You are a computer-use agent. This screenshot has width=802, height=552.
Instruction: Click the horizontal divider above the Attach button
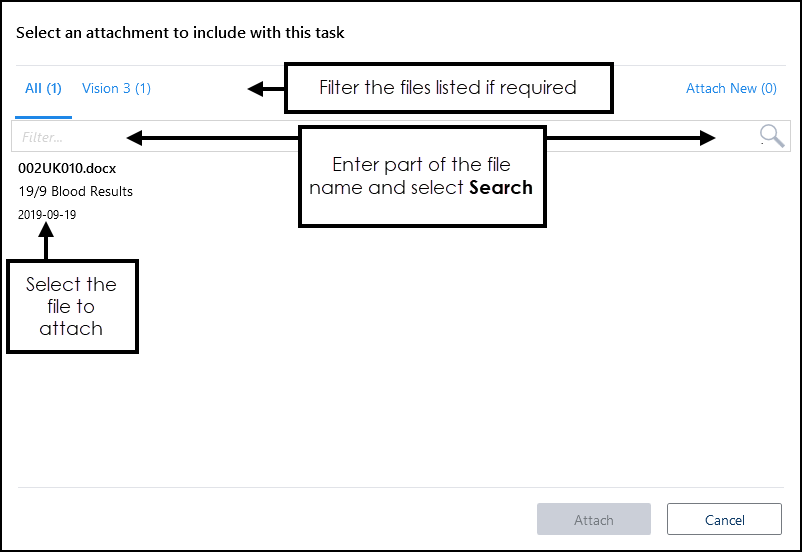pos(400,487)
